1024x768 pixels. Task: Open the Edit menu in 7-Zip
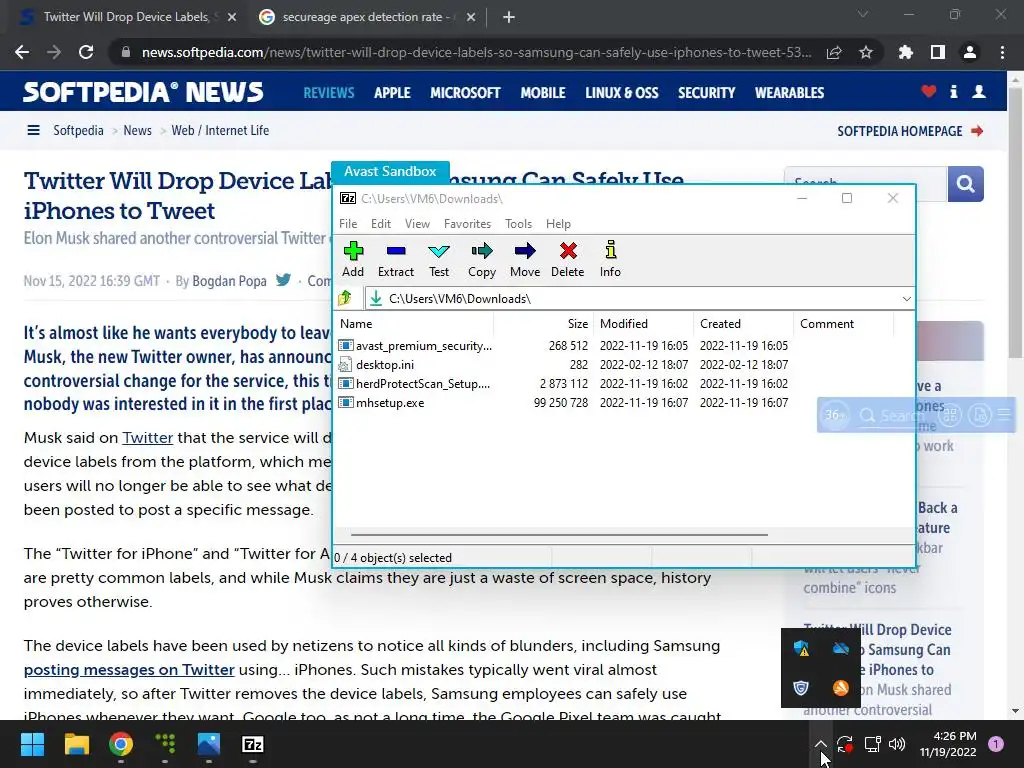381,223
